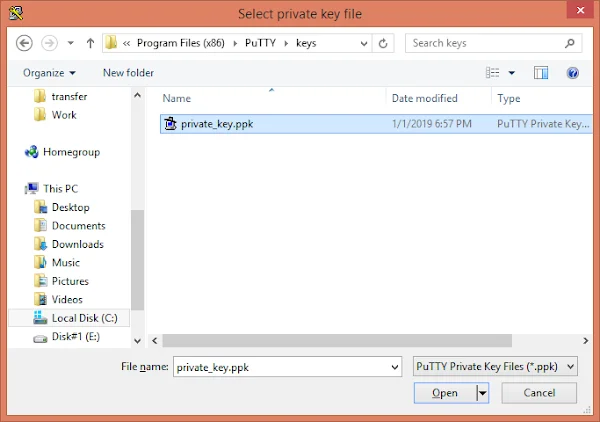This screenshot has height=422, width=600.
Task: Select Disk#1 (E:) drive
Action: click(x=75, y=337)
